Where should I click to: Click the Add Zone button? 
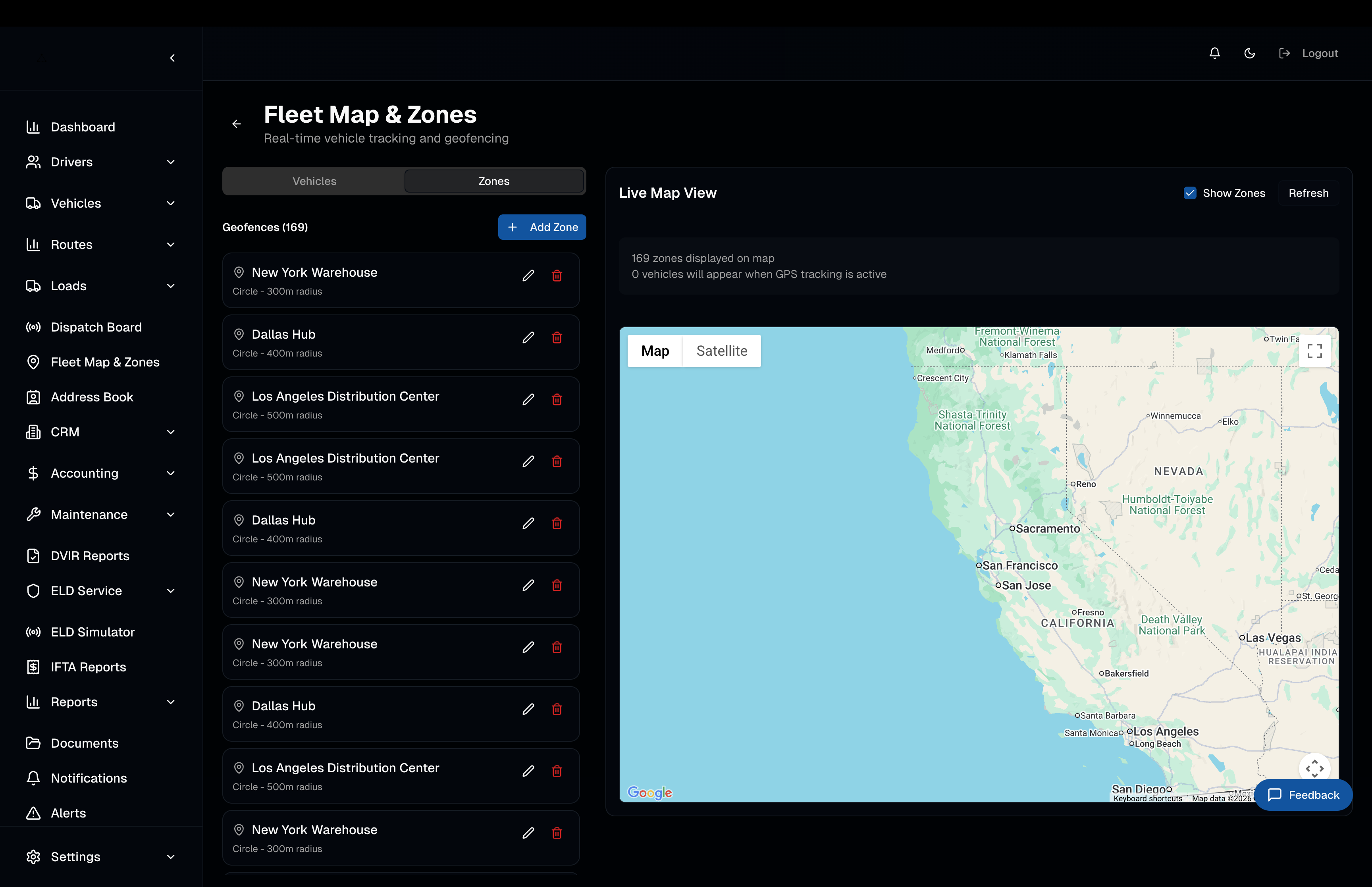click(x=542, y=227)
